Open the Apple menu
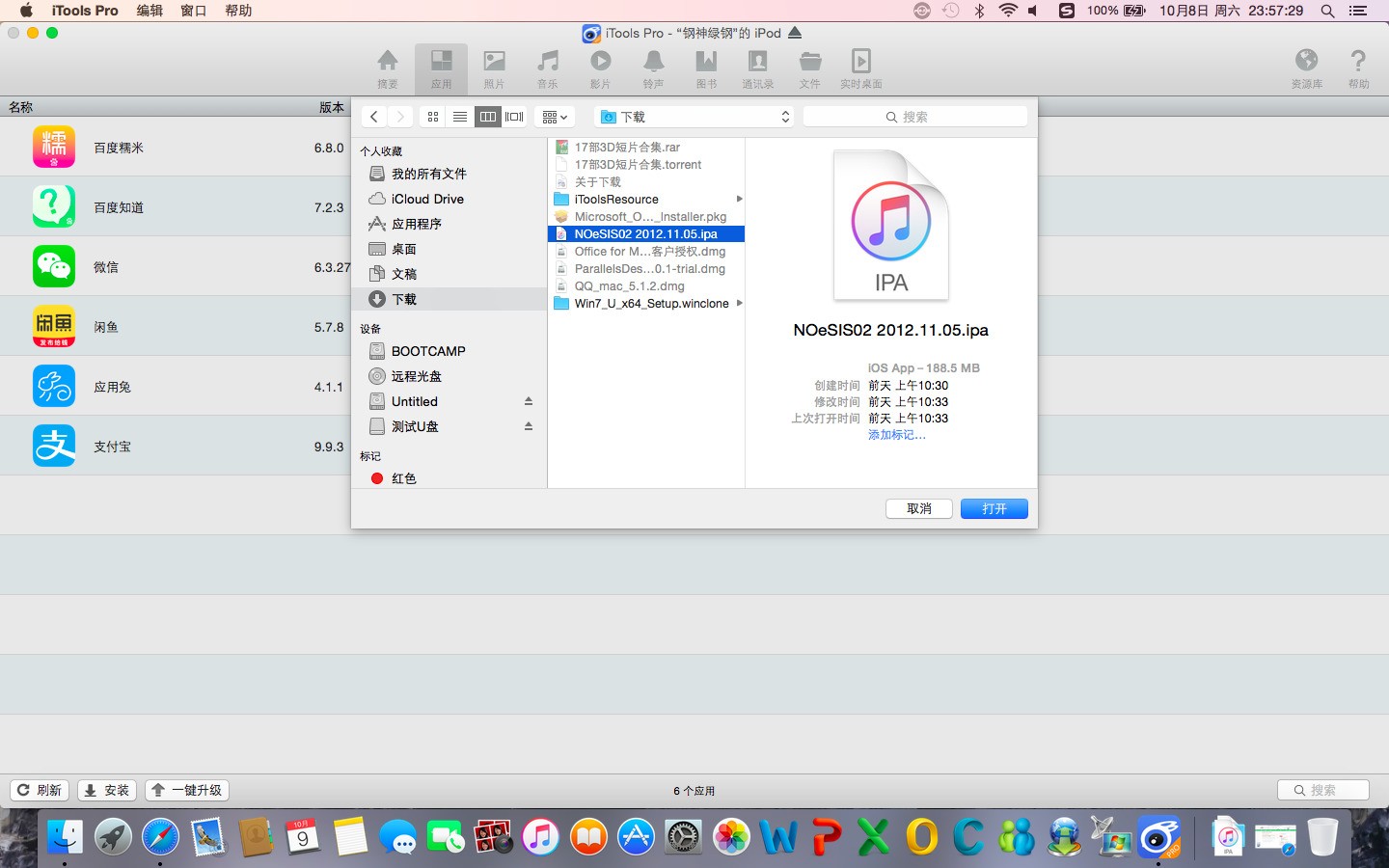 click(26, 11)
